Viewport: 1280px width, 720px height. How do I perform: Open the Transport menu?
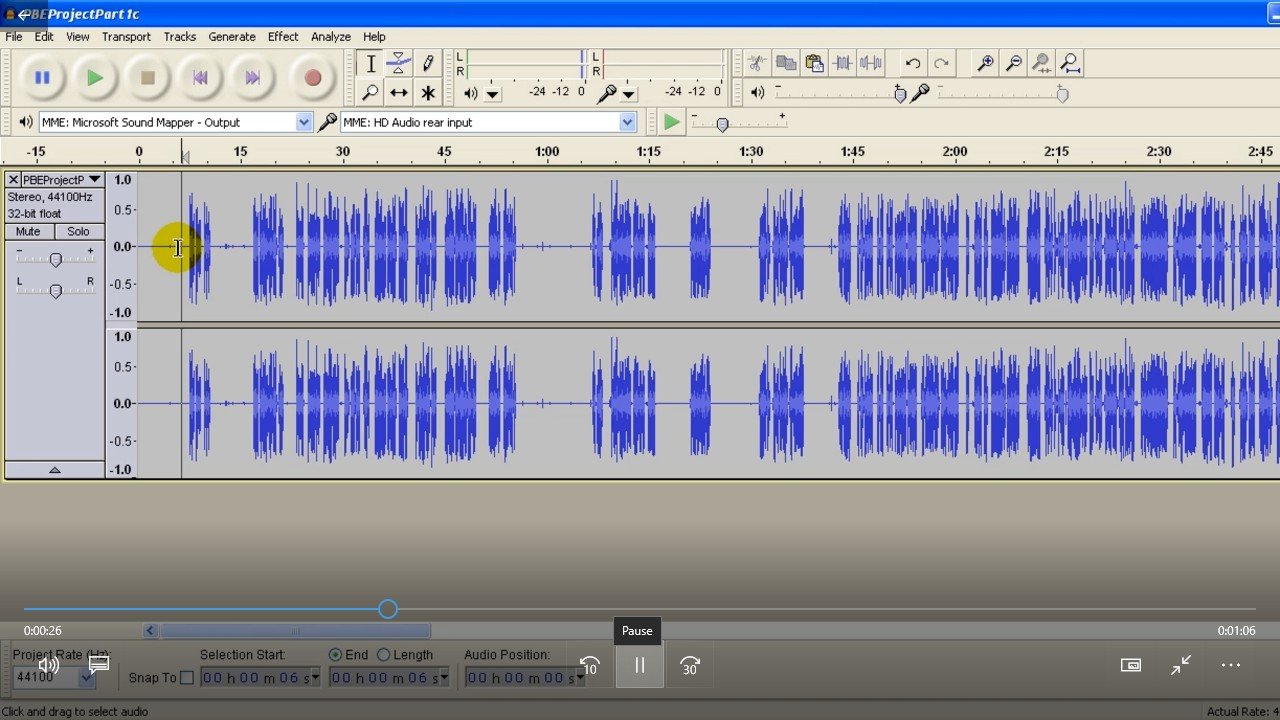click(126, 36)
